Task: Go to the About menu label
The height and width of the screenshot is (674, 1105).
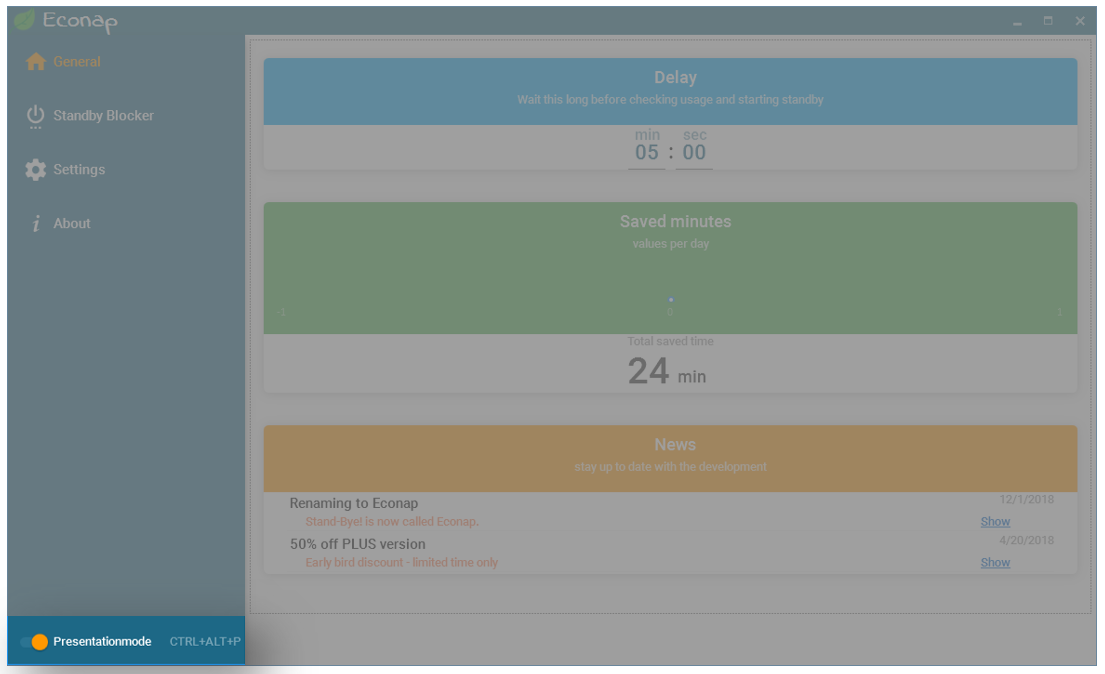Action: (72, 224)
